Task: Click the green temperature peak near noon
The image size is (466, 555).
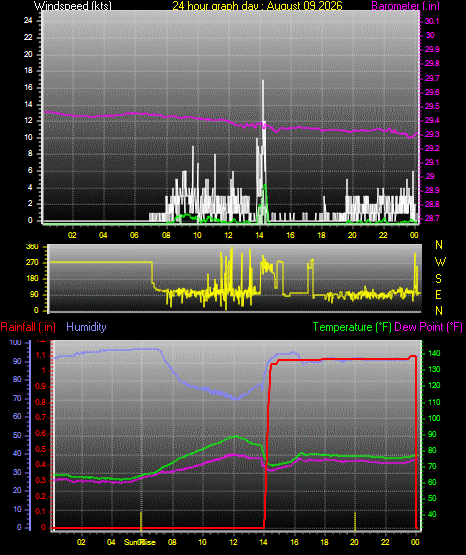Action: point(236,436)
